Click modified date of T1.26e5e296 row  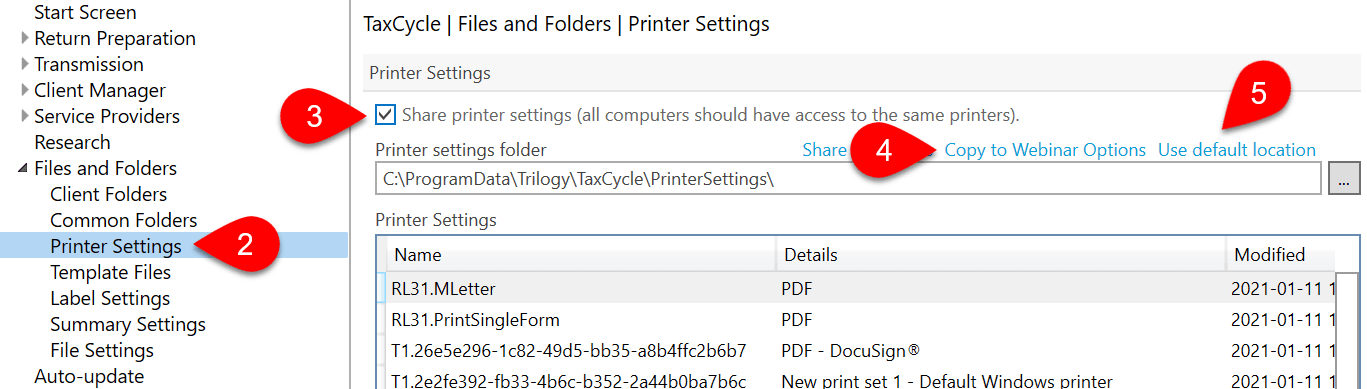tap(1282, 350)
